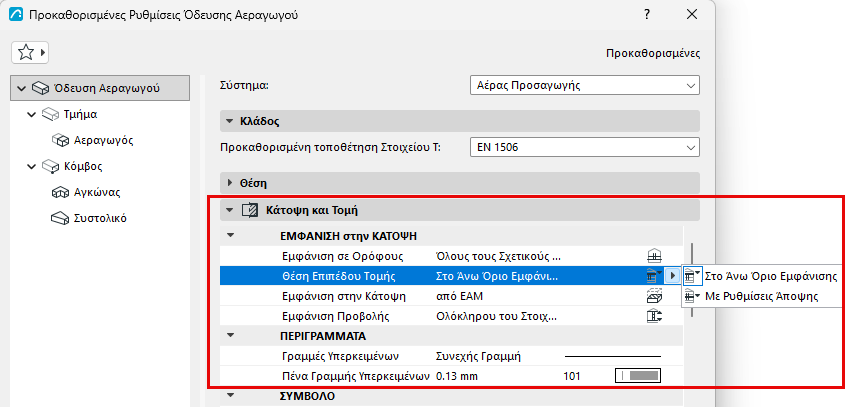Close the Duct Routing settings dialog
This screenshot has width=851, height=407.
tap(691, 15)
